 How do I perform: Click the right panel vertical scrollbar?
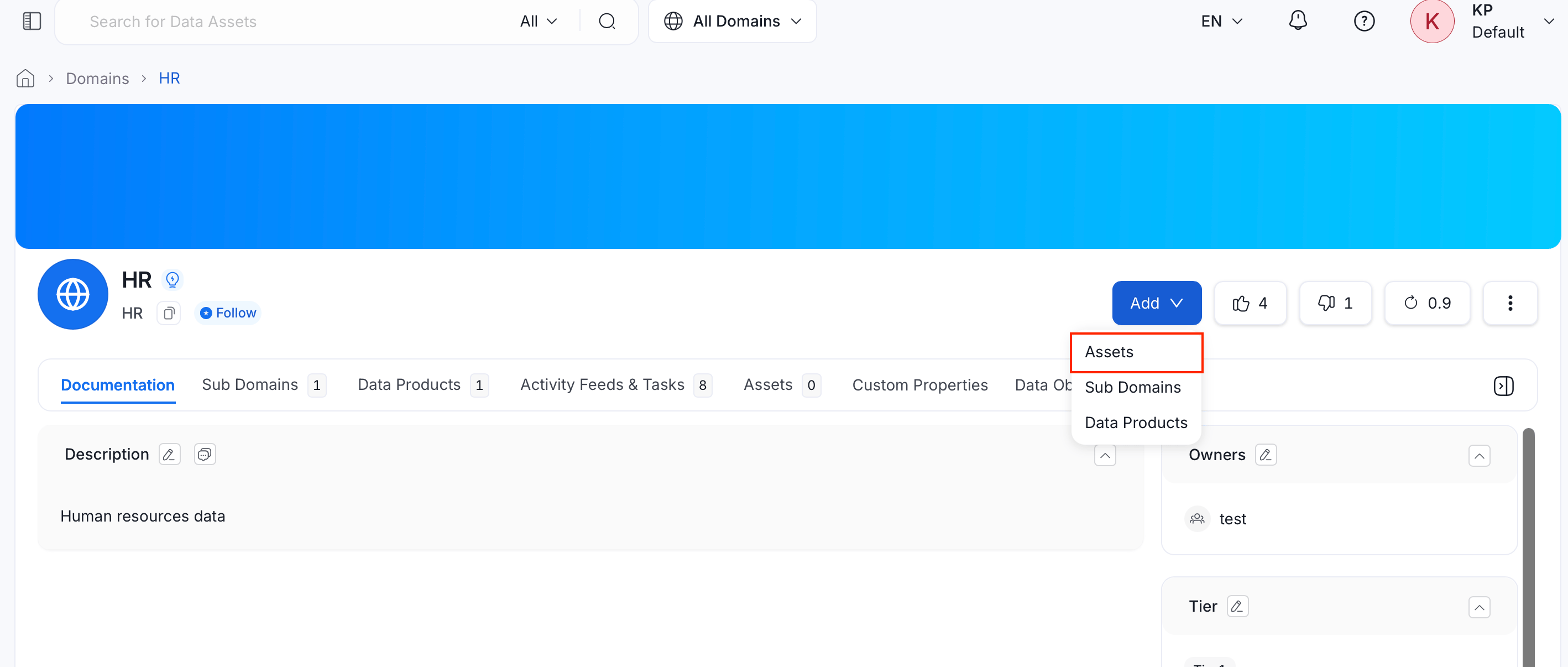(1528, 547)
